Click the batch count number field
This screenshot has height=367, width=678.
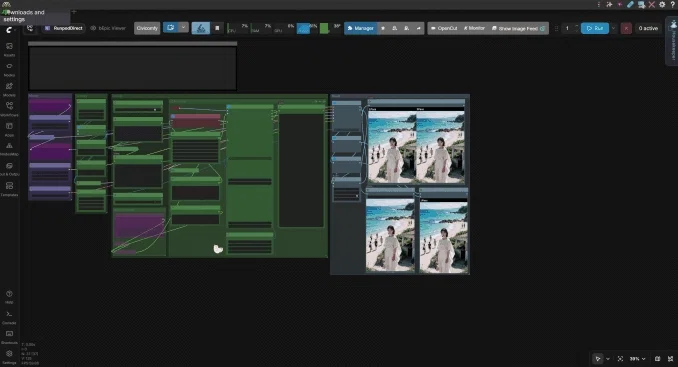coord(567,28)
